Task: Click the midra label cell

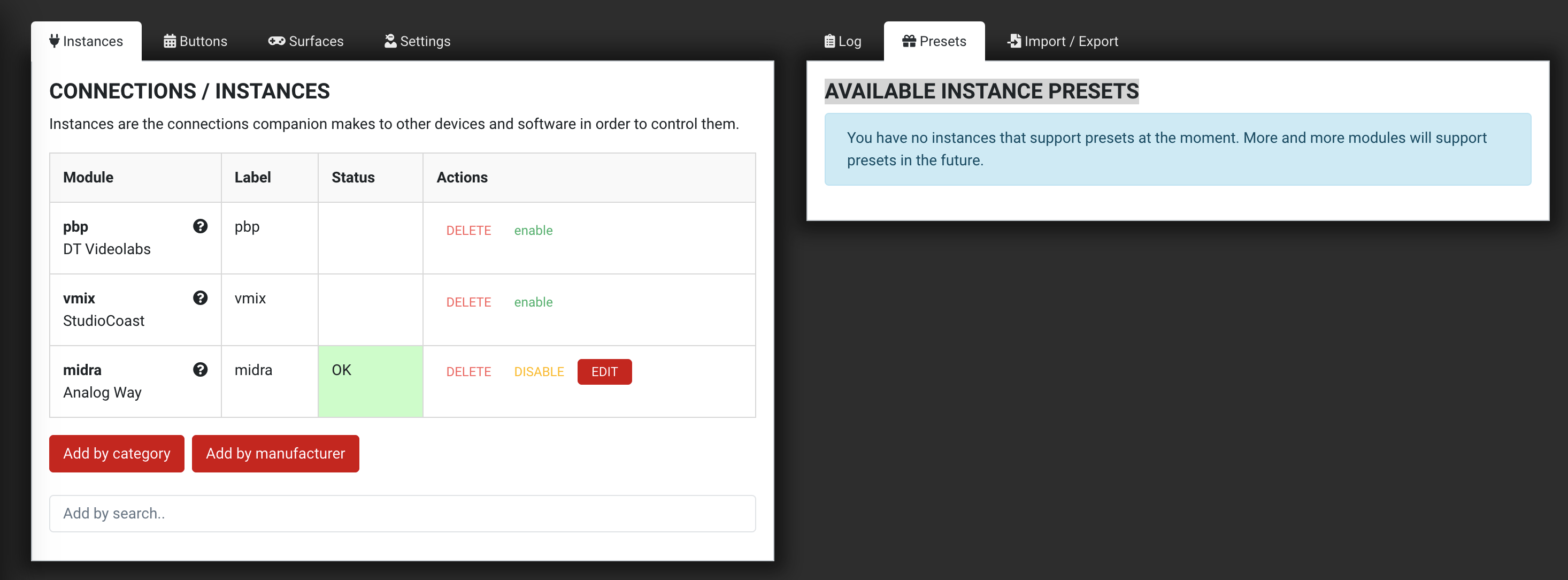Action: (x=270, y=381)
